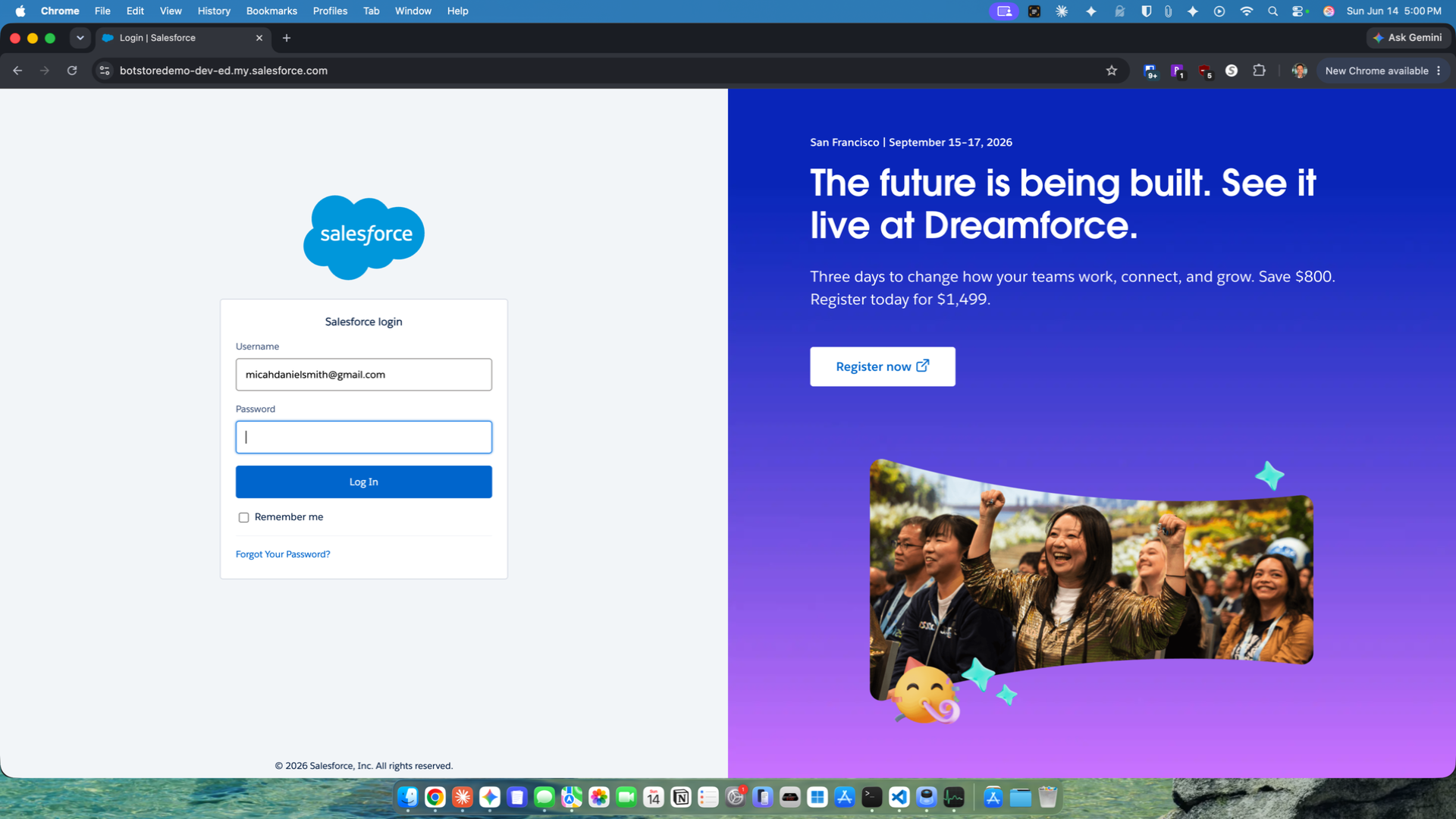Open the purple screen-sharing menu bar icon
Screen dimensions: 1456x819
(1005, 11)
